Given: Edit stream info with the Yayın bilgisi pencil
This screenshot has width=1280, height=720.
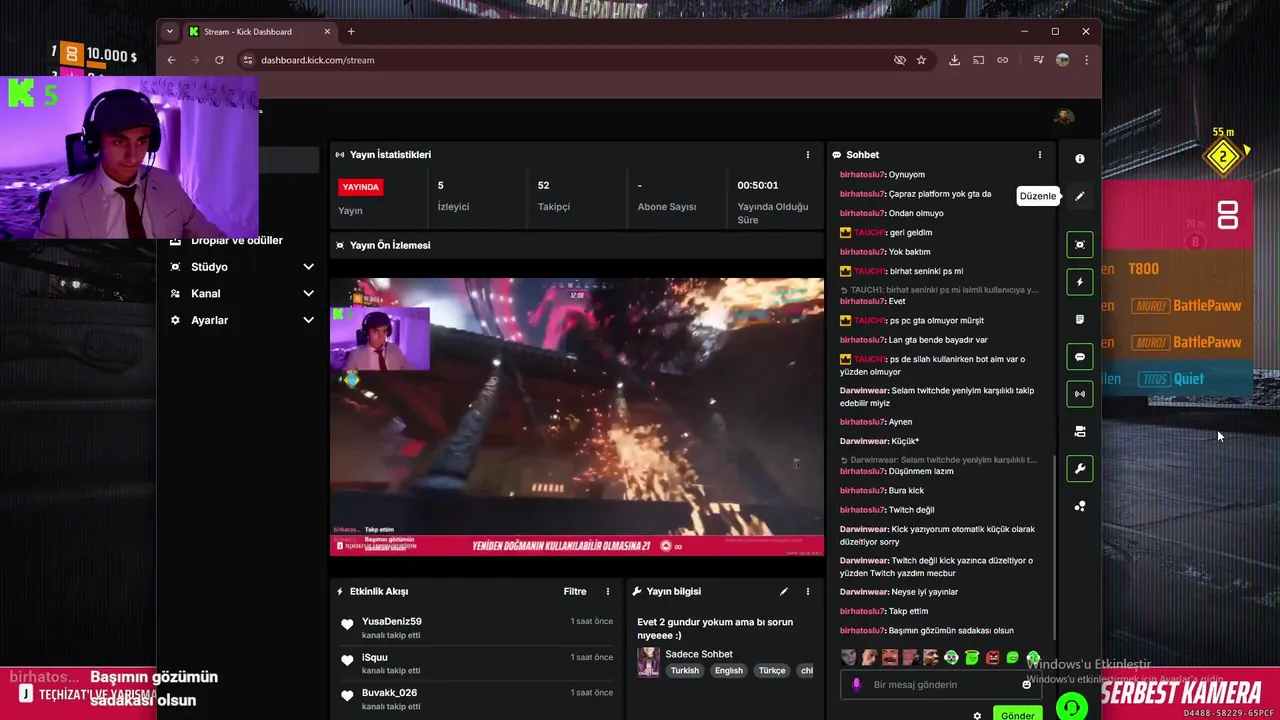Looking at the screenshot, I should (x=784, y=591).
